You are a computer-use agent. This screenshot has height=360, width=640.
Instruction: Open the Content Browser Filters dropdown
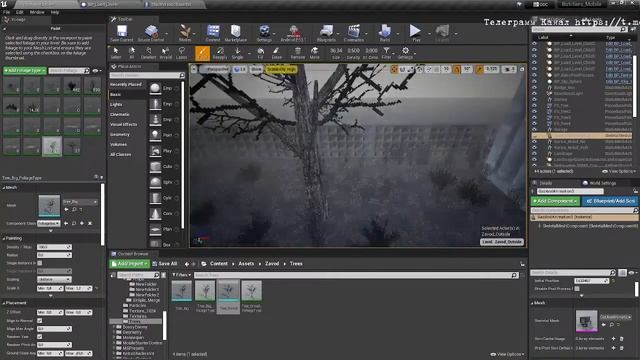tap(182, 275)
